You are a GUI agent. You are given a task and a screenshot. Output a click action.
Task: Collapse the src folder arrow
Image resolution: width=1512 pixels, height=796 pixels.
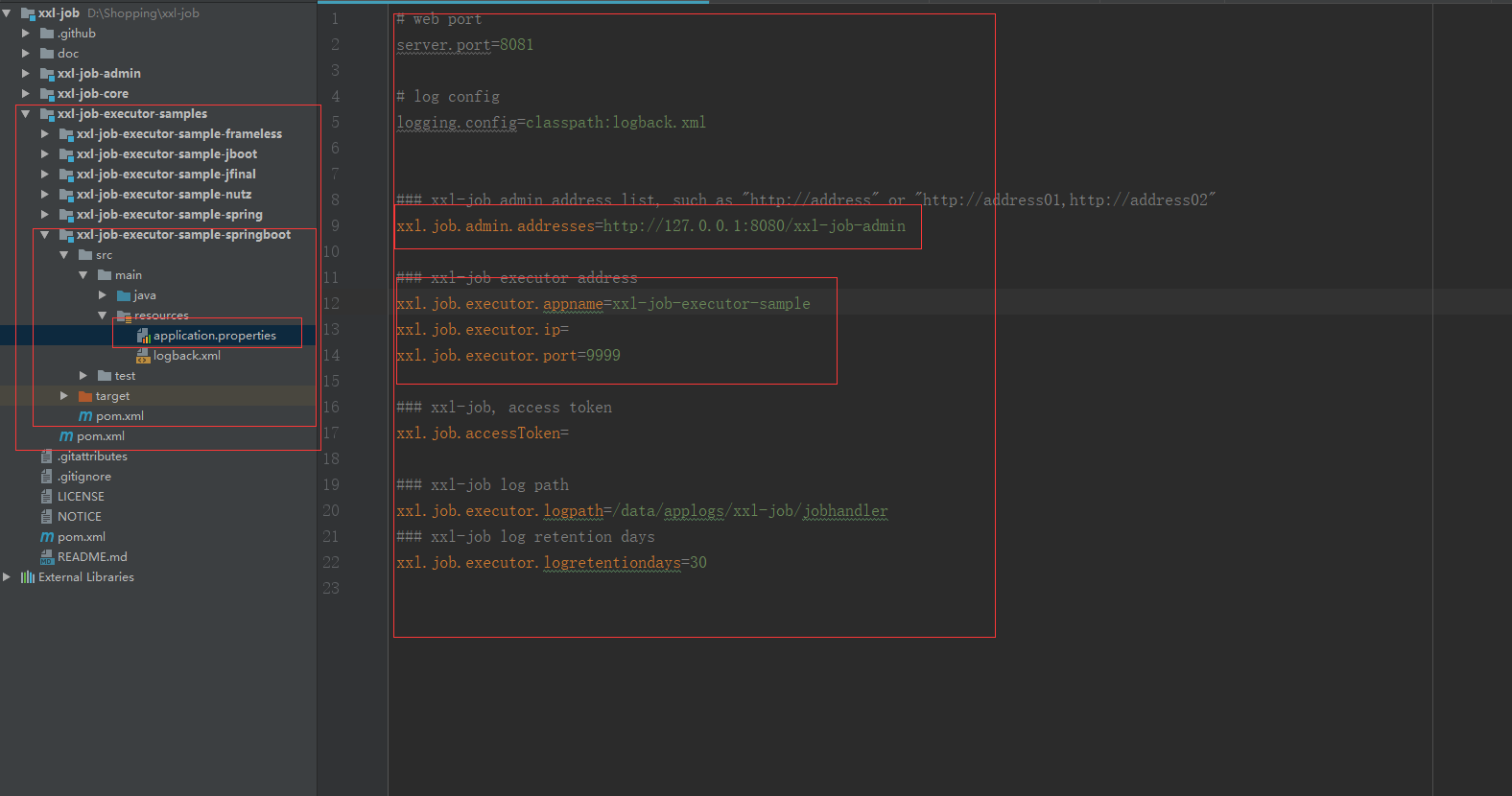point(64,255)
